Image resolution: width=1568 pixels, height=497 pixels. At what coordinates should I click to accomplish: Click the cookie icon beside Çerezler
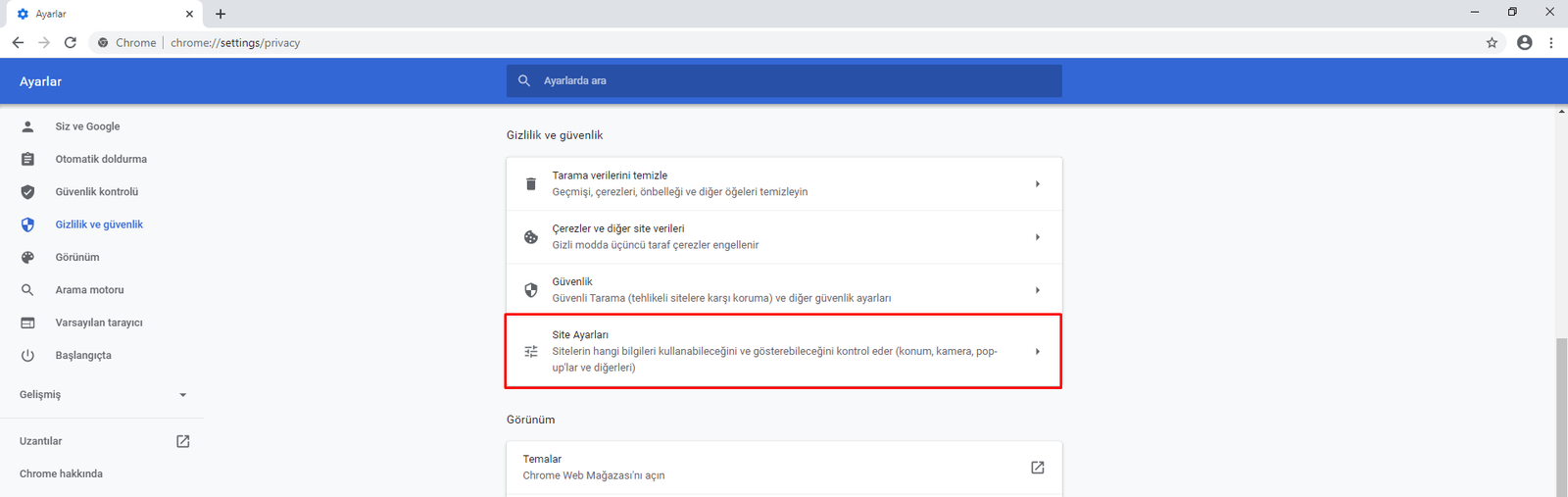tap(531, 237)
